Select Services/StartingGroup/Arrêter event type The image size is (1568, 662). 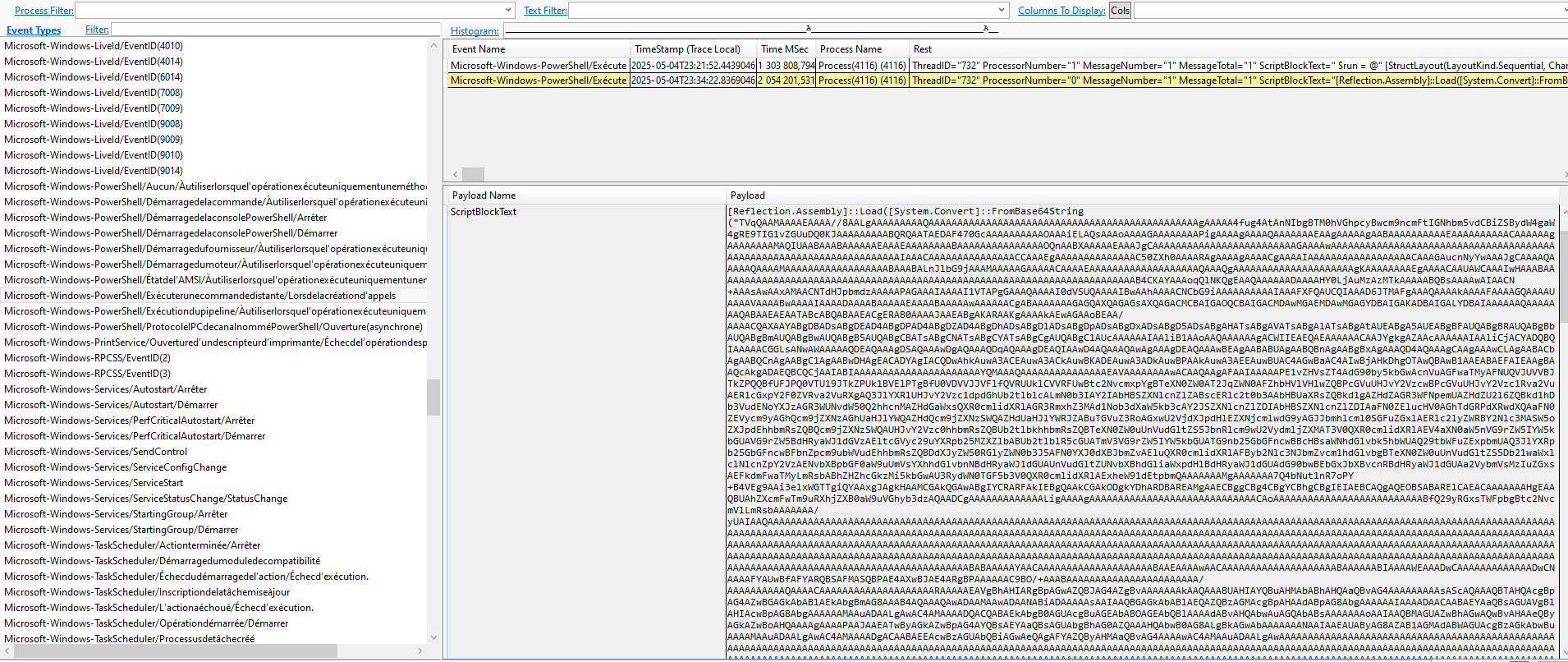click(x=116, y=514)
